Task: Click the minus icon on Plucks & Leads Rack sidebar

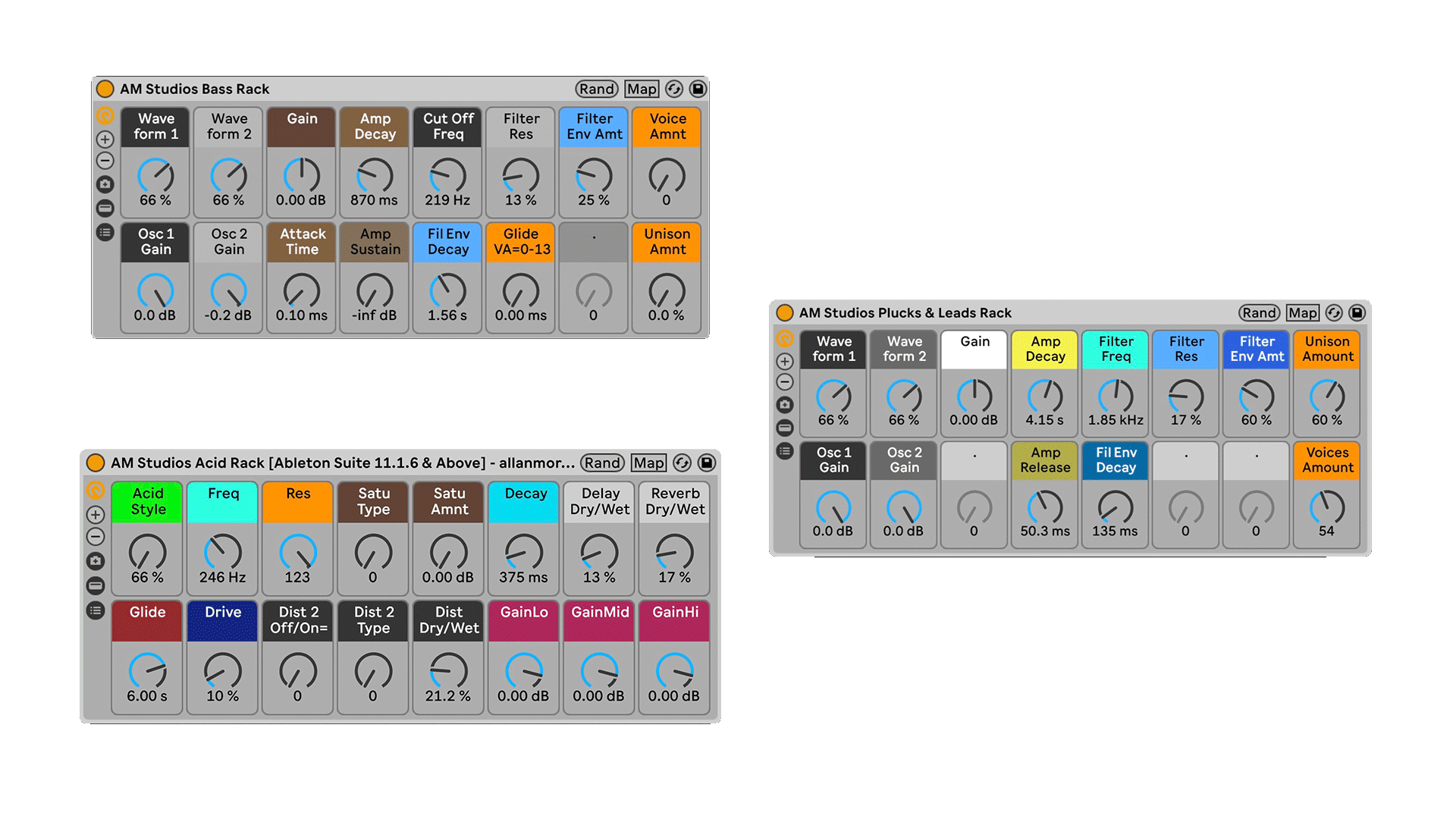Action: coord(785,381)
